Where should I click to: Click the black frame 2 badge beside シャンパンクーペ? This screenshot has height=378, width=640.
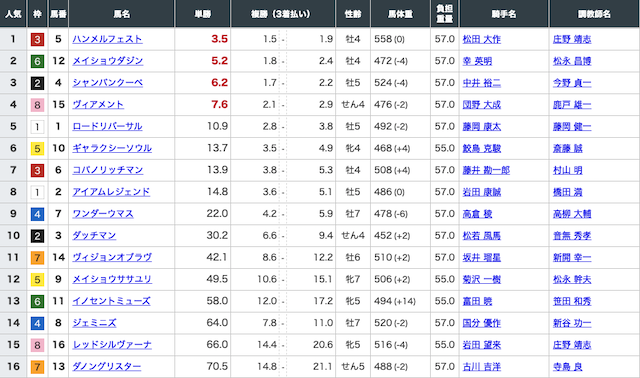tap(37, 83)
